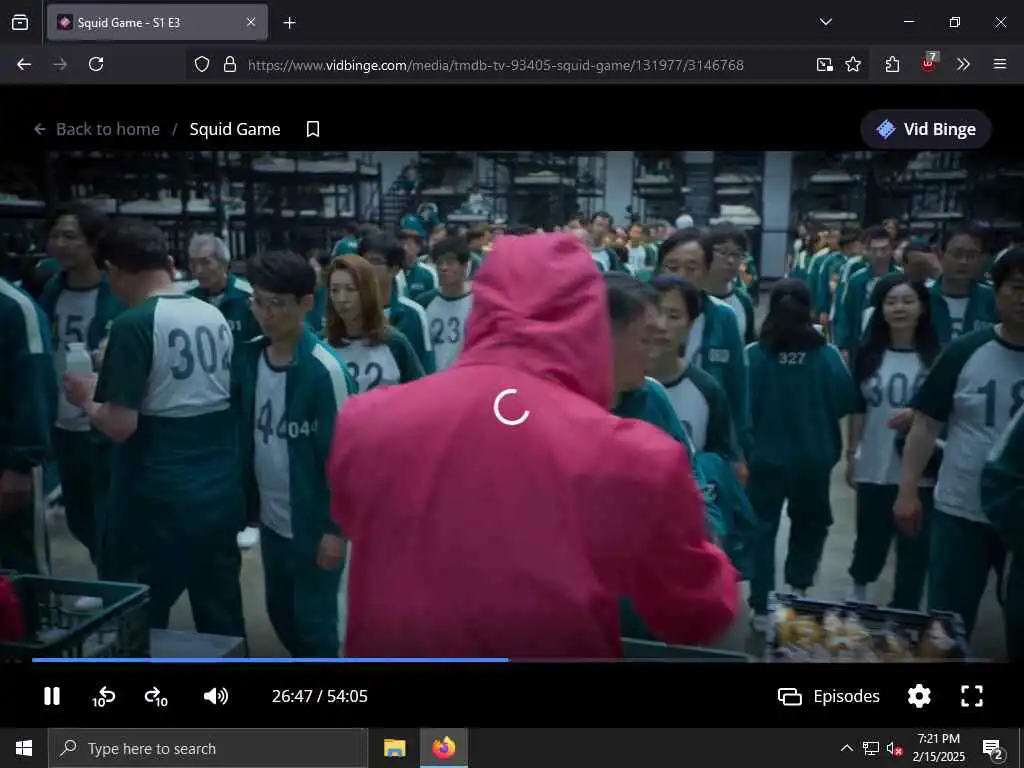Open the browser extensions menu
This screenshot has height=768, width=1024.
[x=892, y=64]
